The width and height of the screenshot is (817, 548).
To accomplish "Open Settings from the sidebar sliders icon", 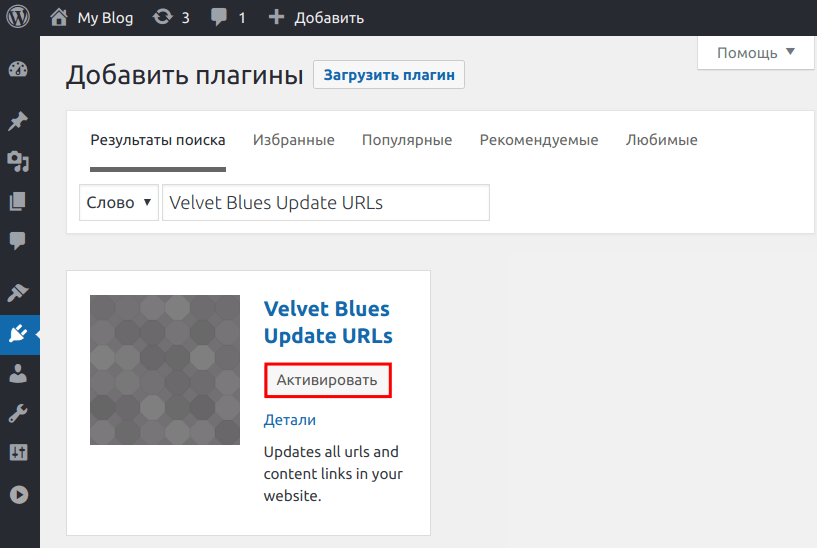I will (18, 453).
